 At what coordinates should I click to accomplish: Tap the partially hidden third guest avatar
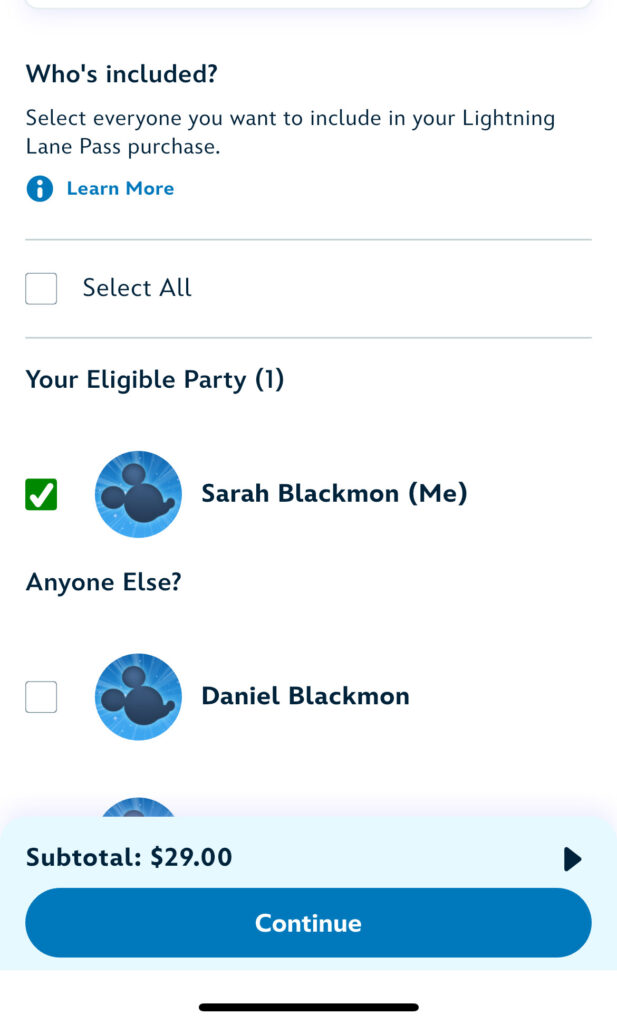pyautogui.click(x=138, y=806)
